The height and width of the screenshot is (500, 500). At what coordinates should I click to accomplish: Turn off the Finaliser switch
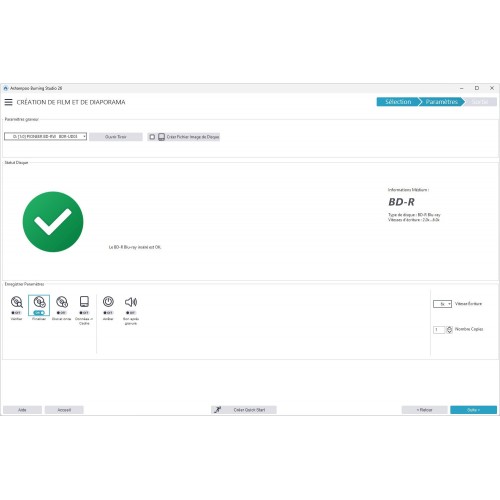coord(39,313)
